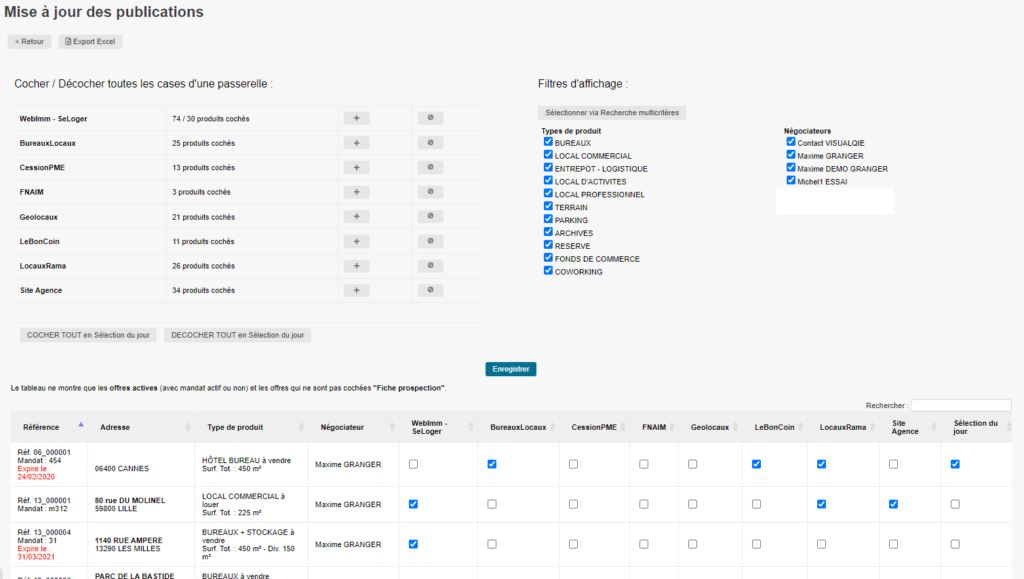
Task: Sort the table by Négociateur column
Action: [x=340, y=427]
